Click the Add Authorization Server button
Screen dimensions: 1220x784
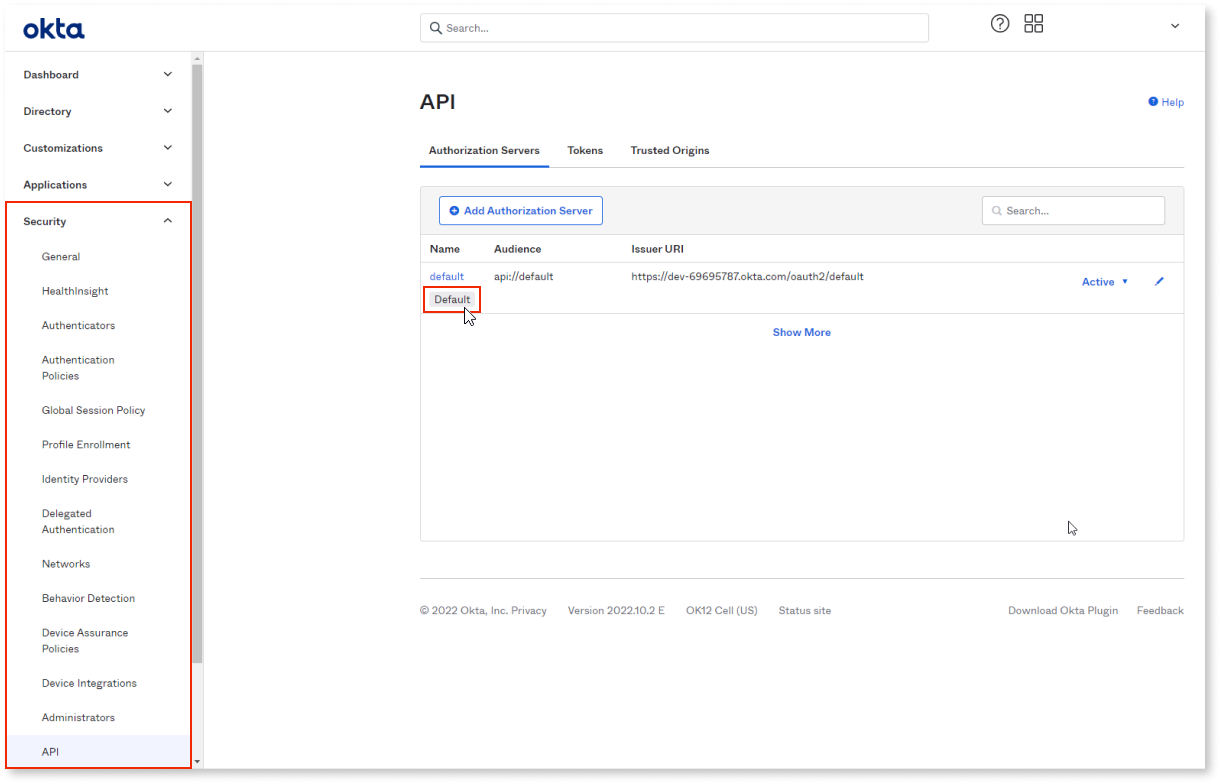521,210
